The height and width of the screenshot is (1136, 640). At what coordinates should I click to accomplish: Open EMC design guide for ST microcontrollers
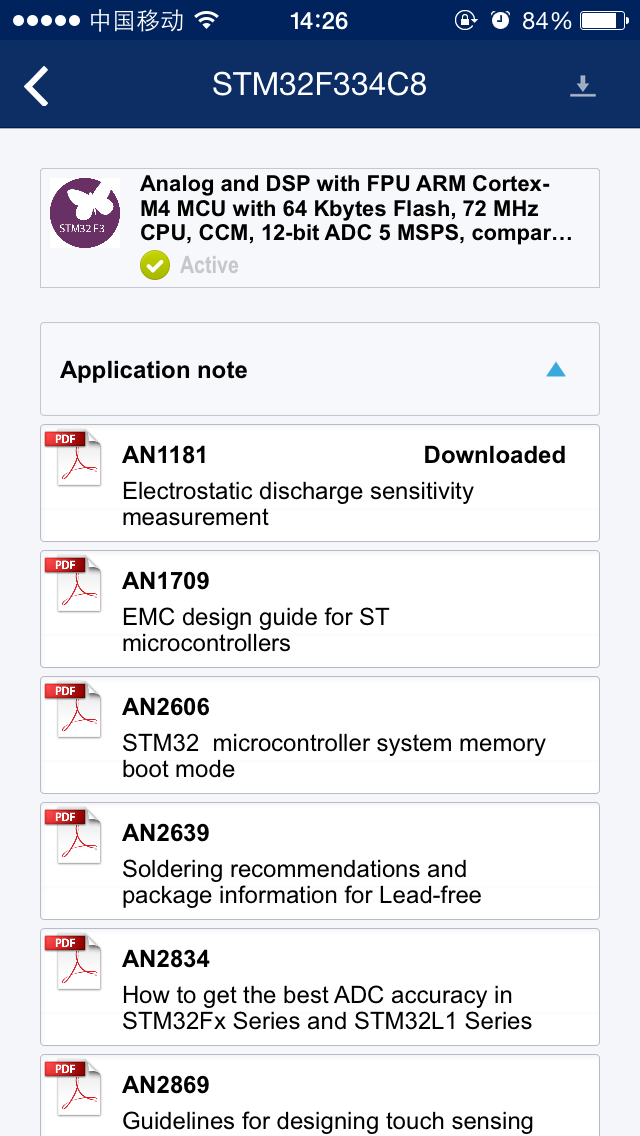(x=256, y=630)
